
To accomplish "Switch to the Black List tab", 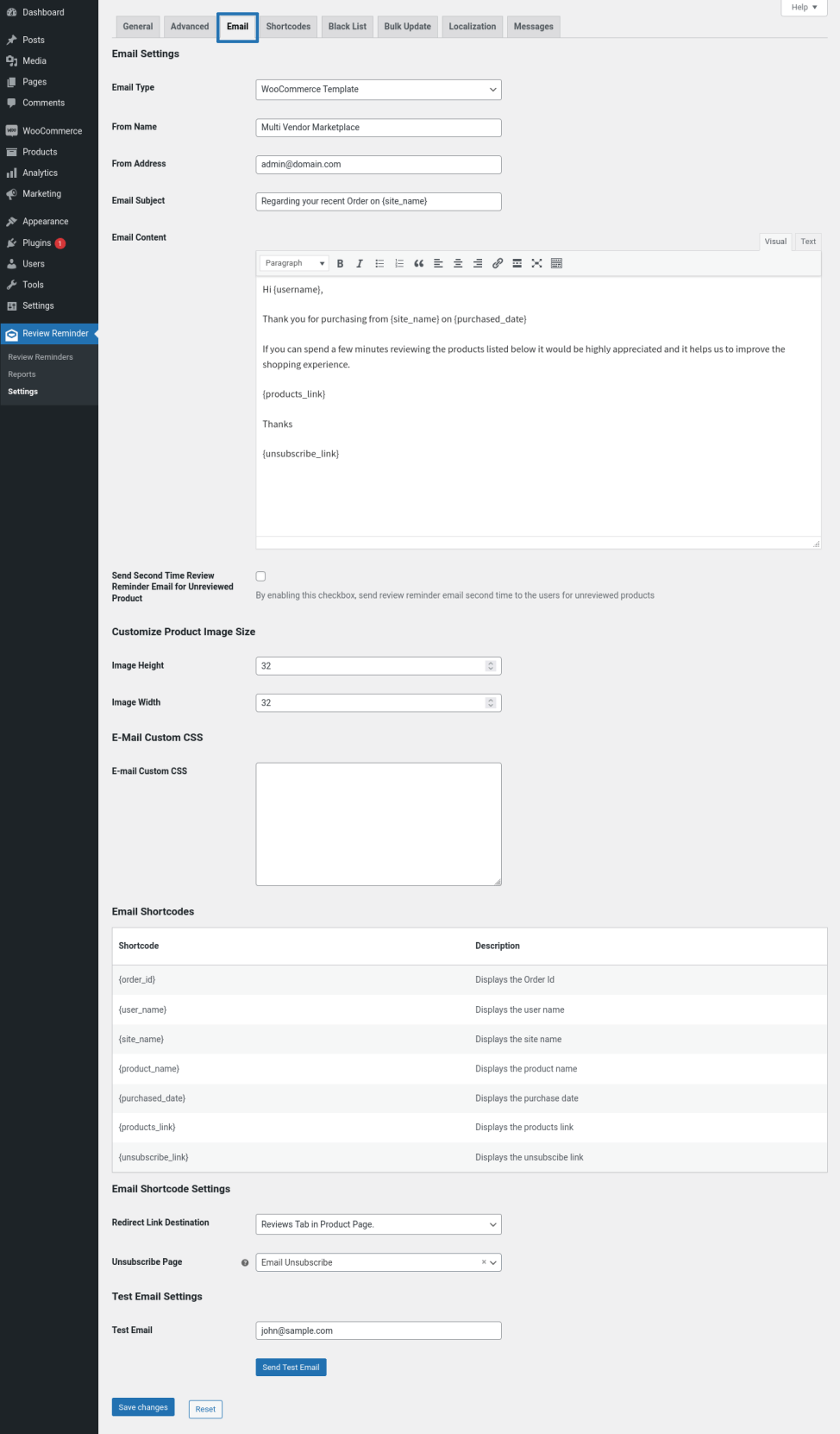I will click(348, 27).
